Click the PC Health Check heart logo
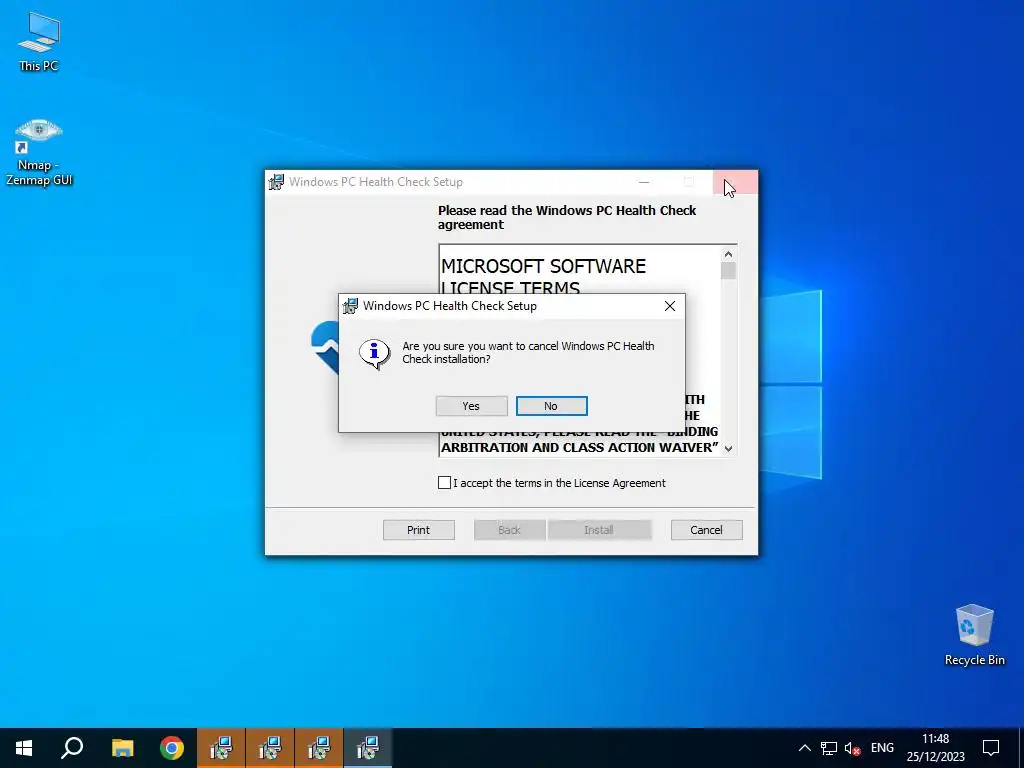The image size is (1024, 768). (326, 348)
